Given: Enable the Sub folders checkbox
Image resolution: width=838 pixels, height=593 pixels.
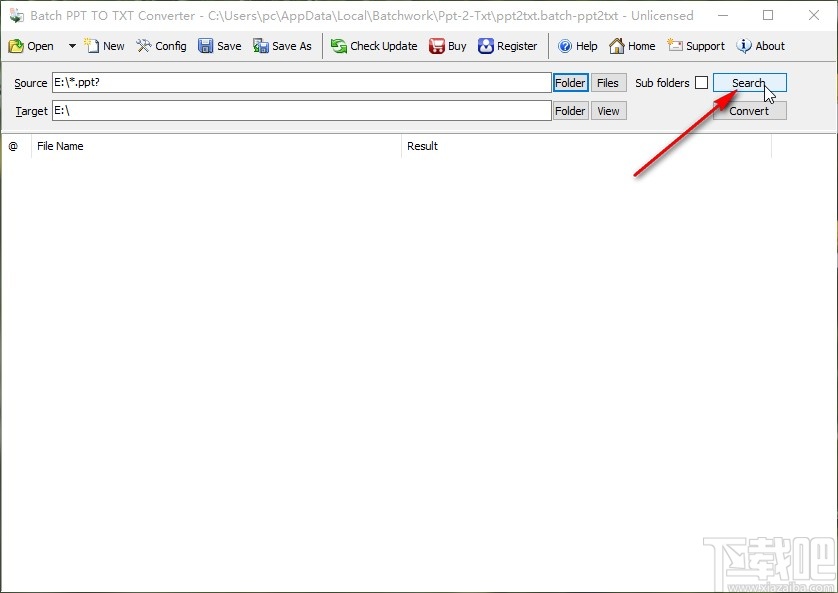Looking at the screenshot, I should click(x=703, y=83).
